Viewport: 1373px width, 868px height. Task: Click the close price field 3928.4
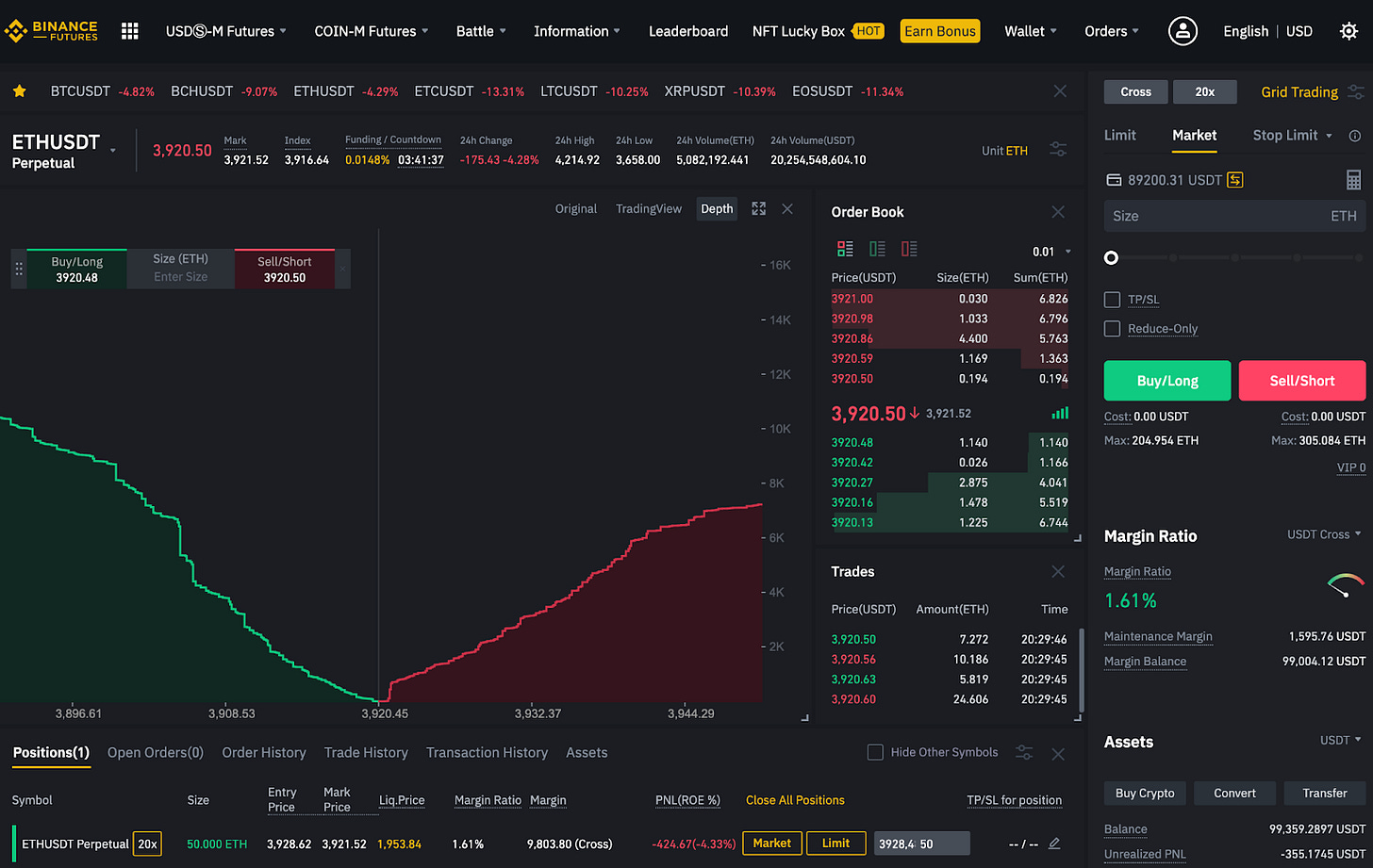pos(921,843)
